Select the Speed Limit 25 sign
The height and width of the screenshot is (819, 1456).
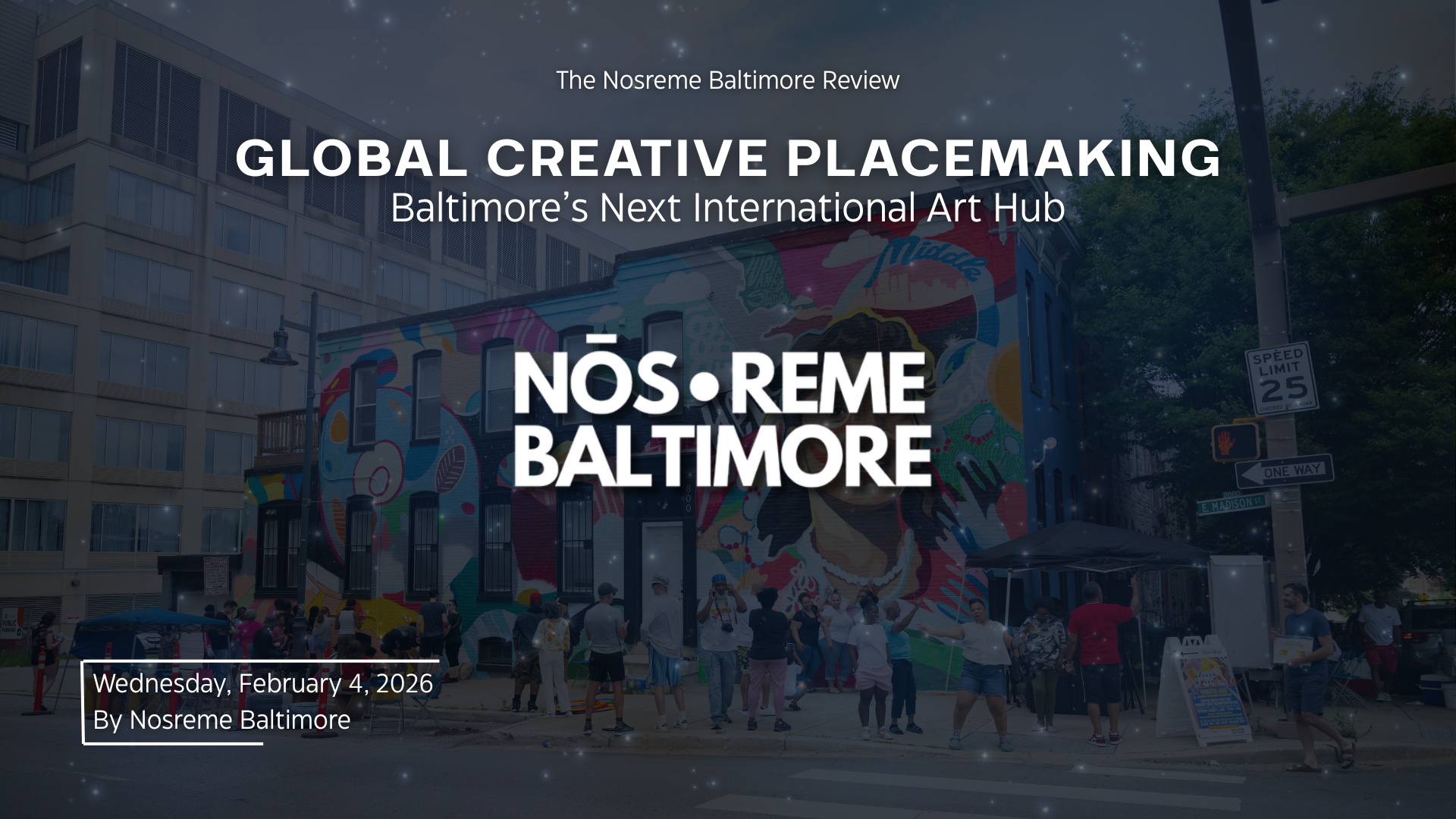point(1283,378)
